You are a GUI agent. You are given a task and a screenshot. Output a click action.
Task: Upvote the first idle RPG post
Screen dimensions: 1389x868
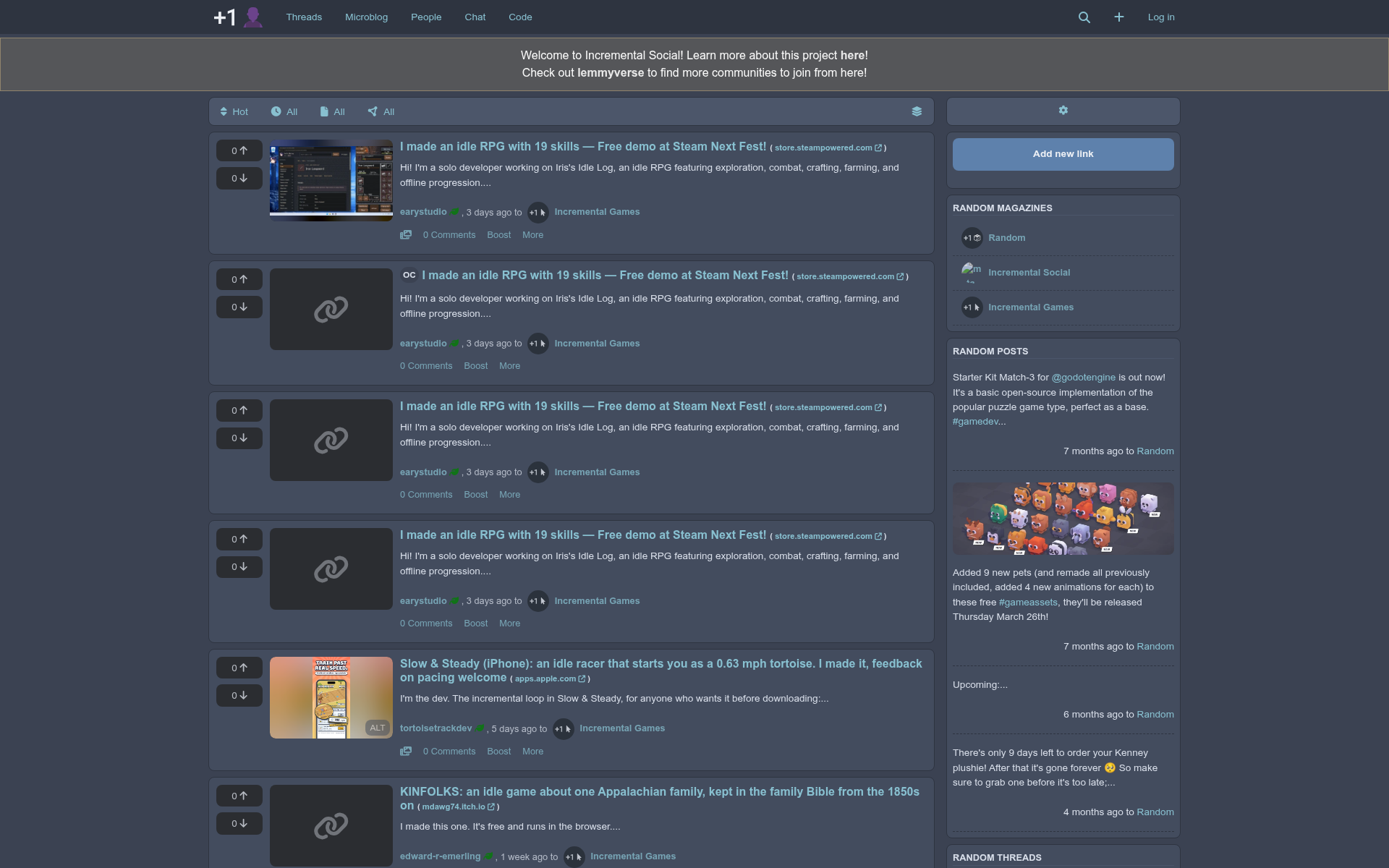(x=239, y=150)
